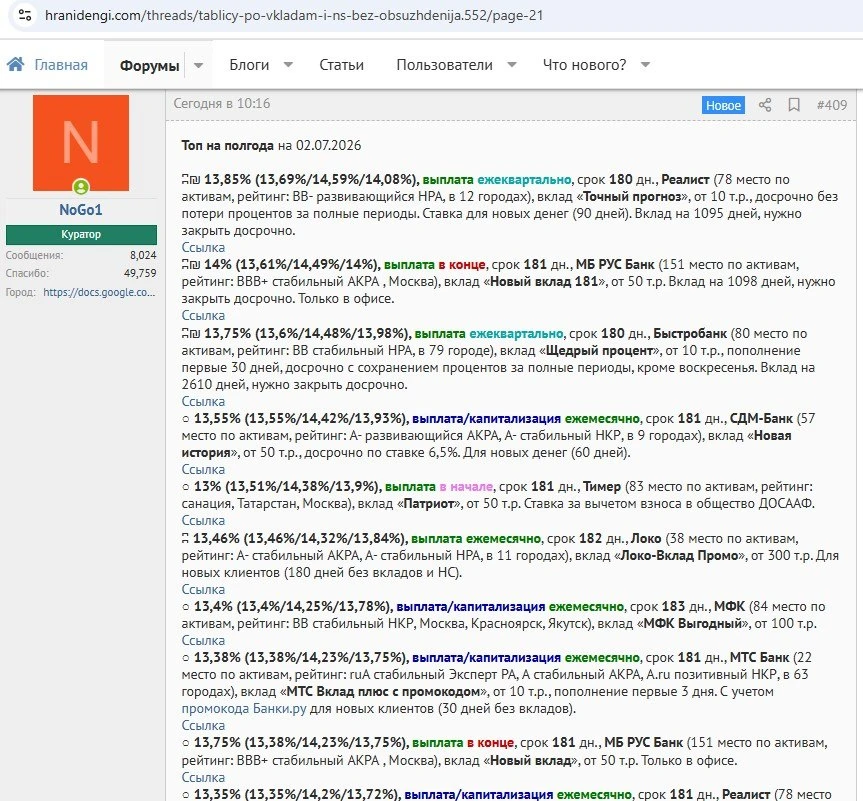Click the rate 13,4% (13,4%/14,25%/13,78%)
This screenshot has height=801, width=863.
[293, 607]
